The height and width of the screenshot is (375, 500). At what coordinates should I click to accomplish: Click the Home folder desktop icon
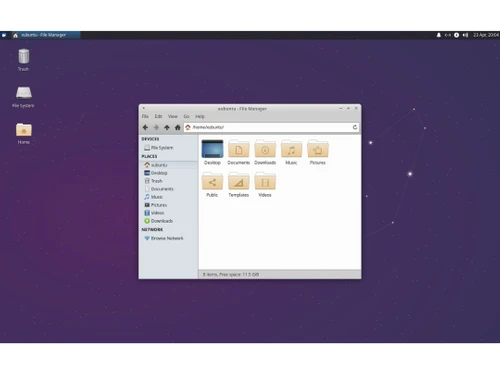24,133
